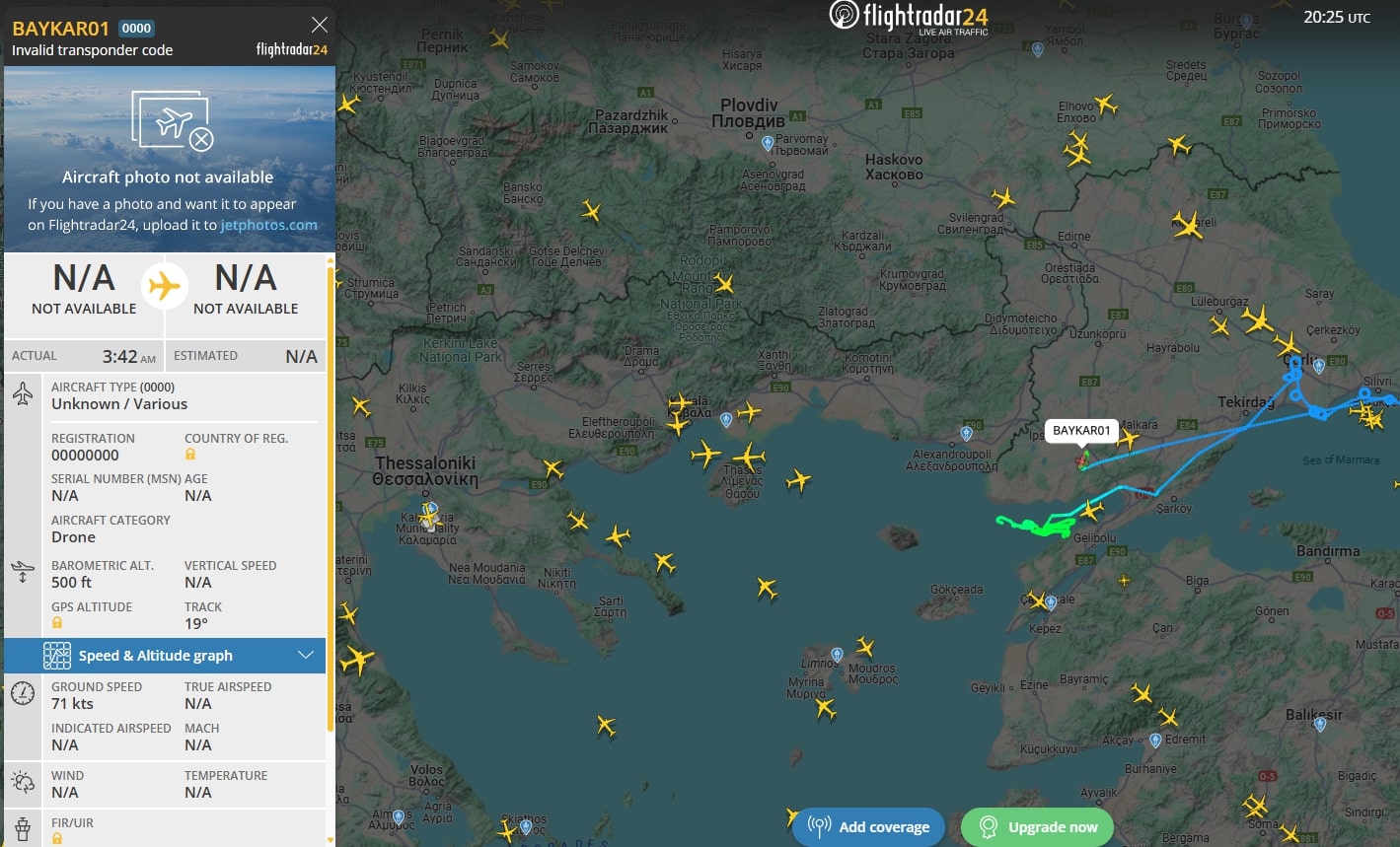
Task: Select the aircraft near Gelibolu
Action: coord(1090,511)
